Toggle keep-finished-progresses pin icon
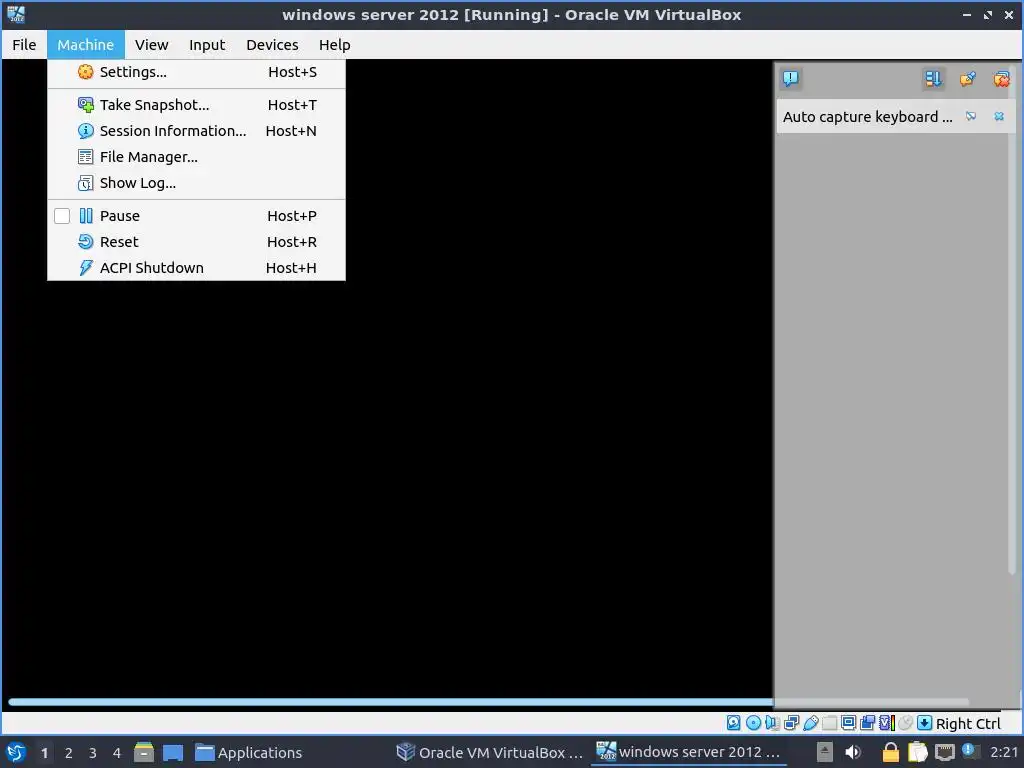This screenshot has width=1024, height=768. point(968,79)
